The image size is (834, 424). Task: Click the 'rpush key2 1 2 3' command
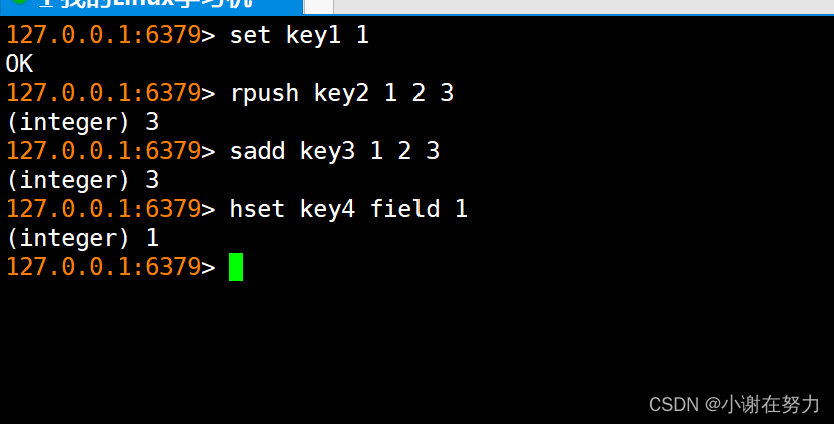click(341, 93)
